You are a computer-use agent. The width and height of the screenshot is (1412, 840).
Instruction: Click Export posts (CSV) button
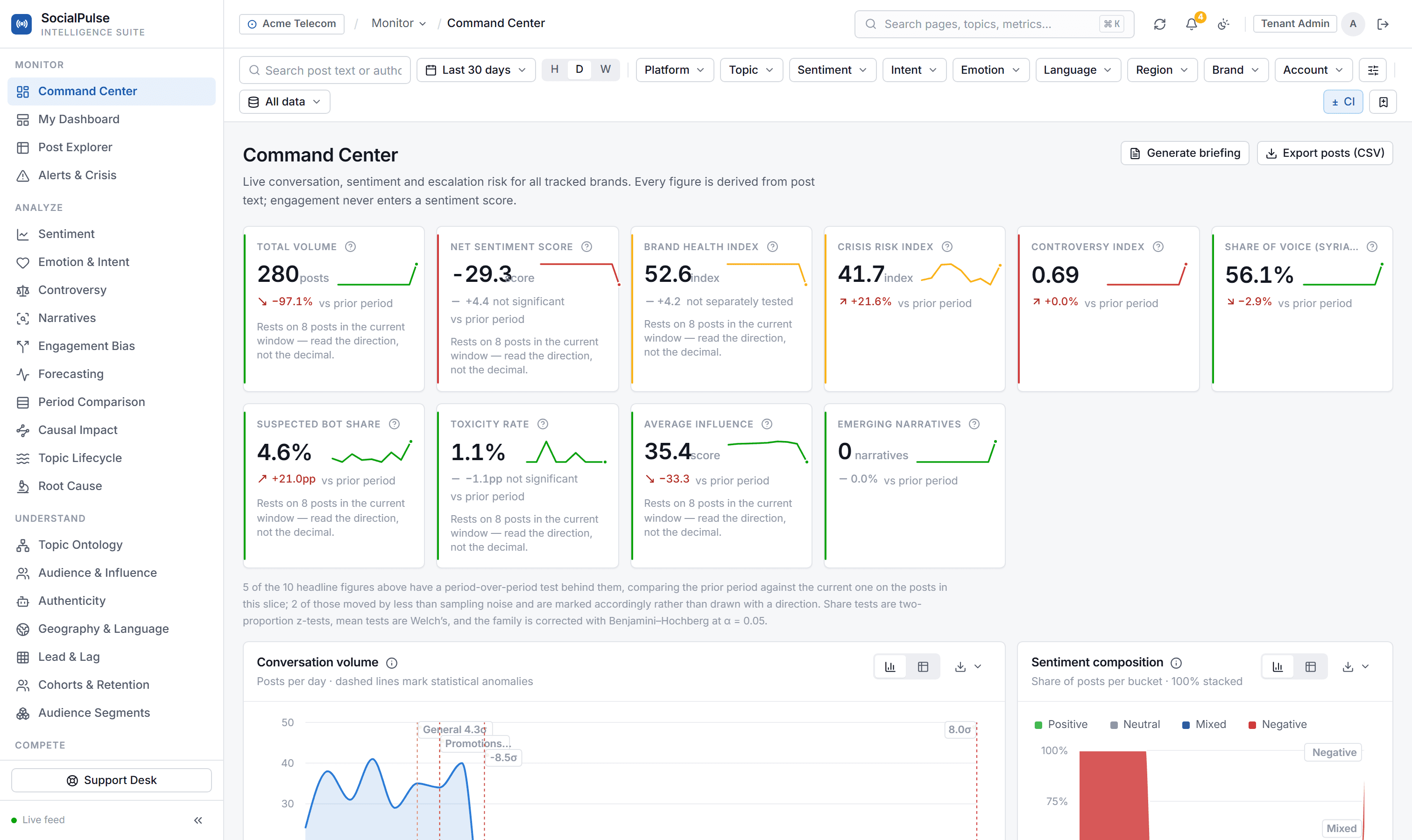(x=1324, y=153)
